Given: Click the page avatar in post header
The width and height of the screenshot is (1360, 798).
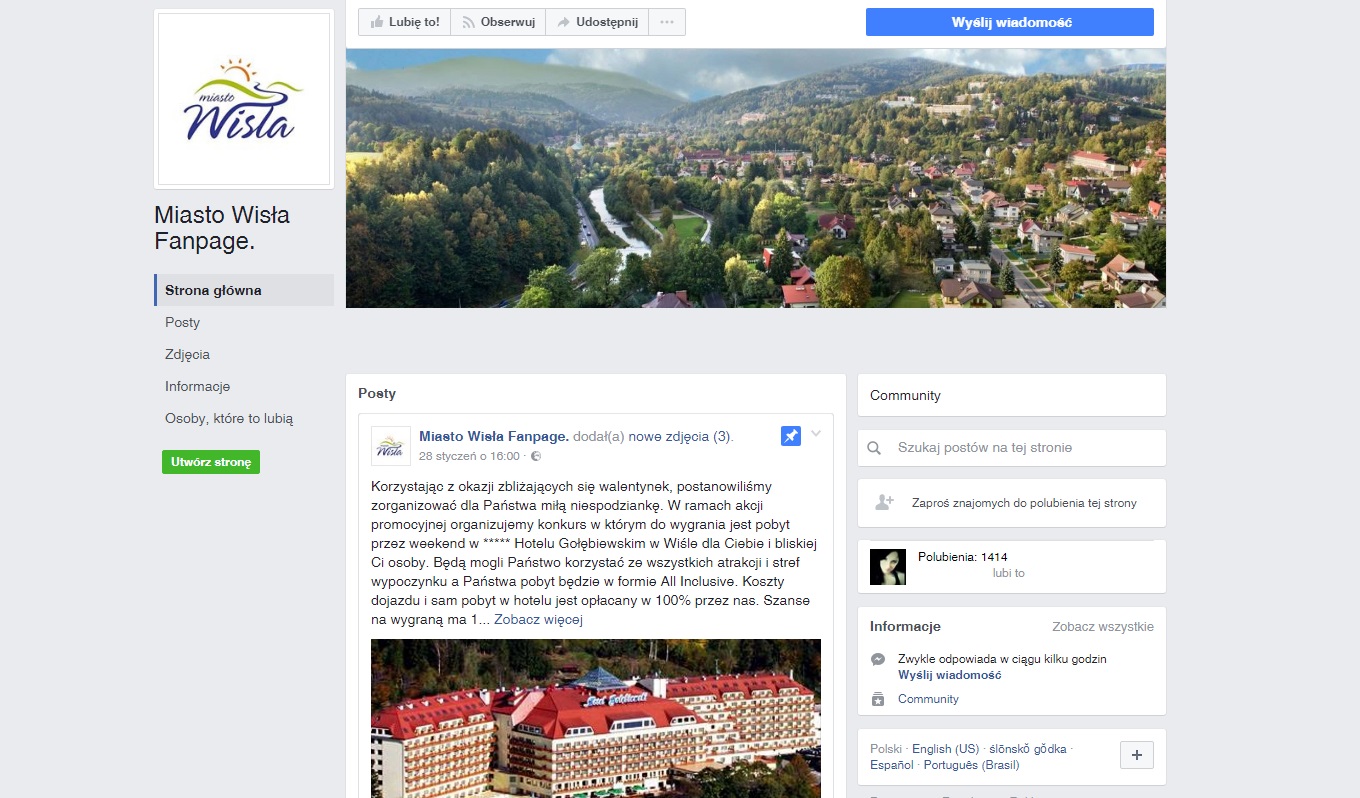Looking at the screenshot, I should [391, 446].
